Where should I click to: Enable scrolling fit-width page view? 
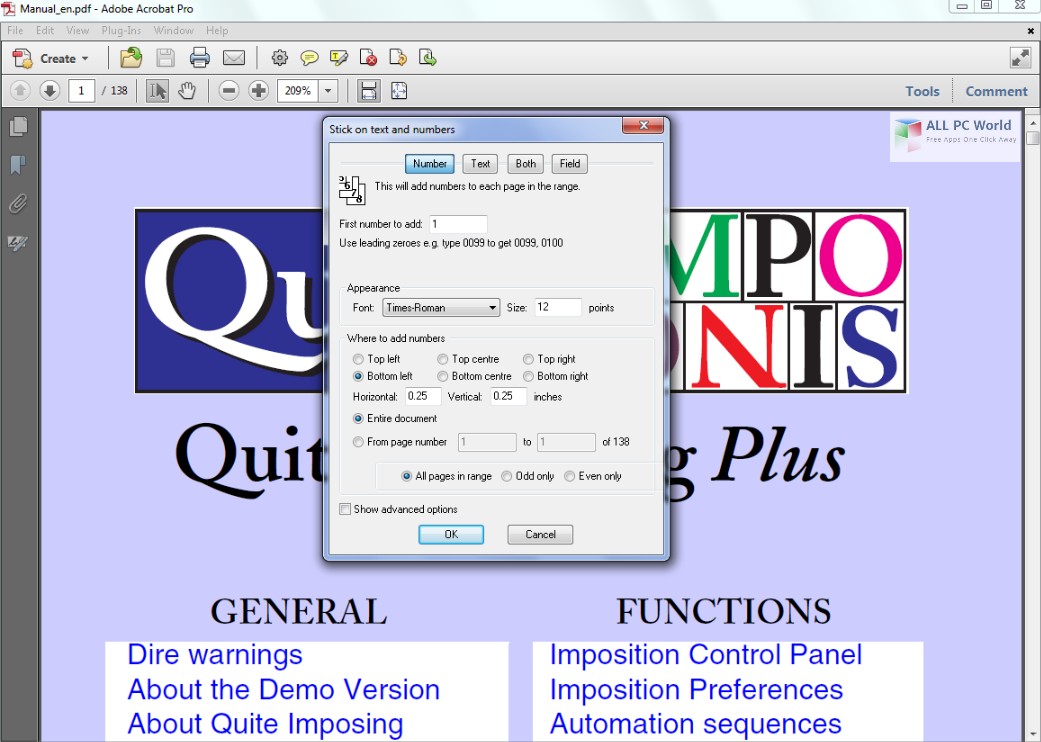(368, 90)
